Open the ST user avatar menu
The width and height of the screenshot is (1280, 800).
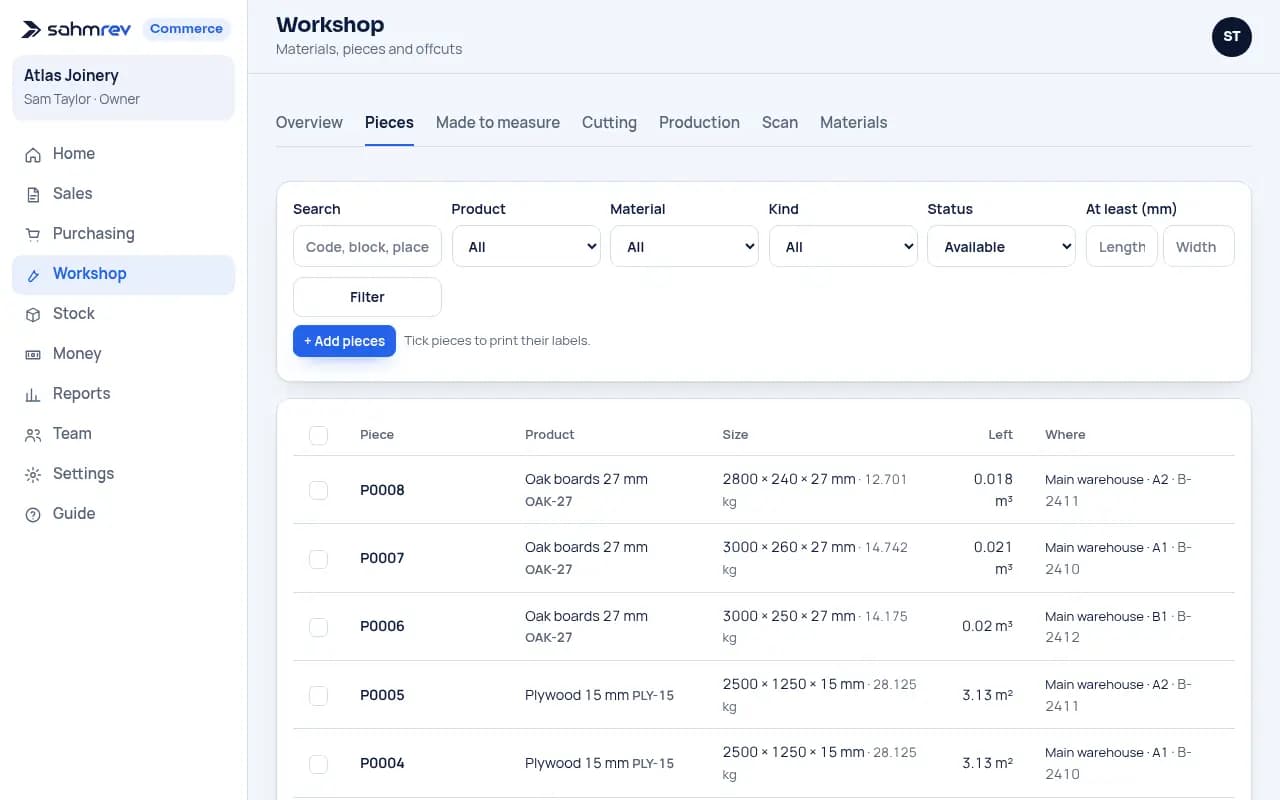point(1231,37)
